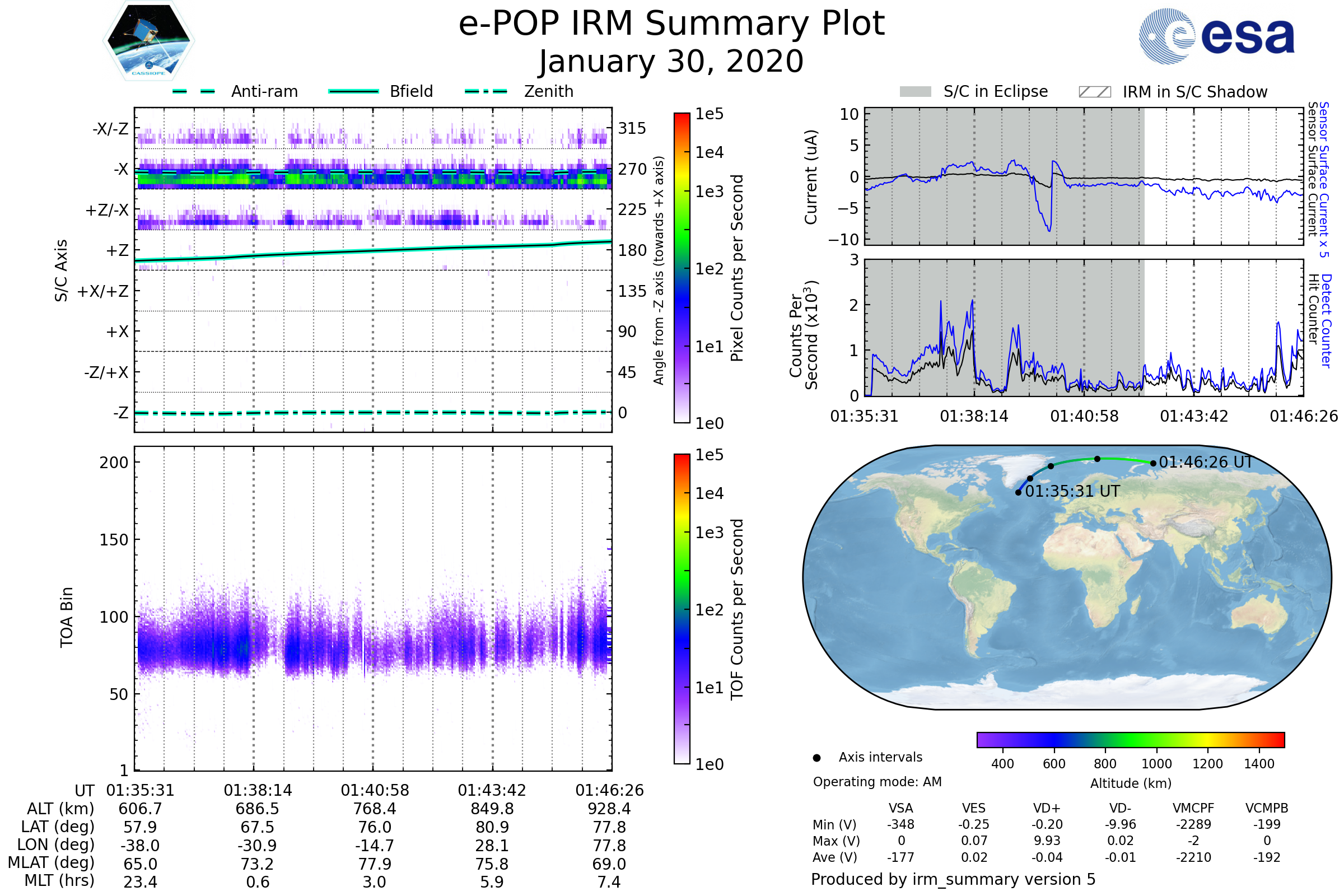Click the ESA logo
This screenshot has width=1344, height=896.
(x=1216, y=36)
